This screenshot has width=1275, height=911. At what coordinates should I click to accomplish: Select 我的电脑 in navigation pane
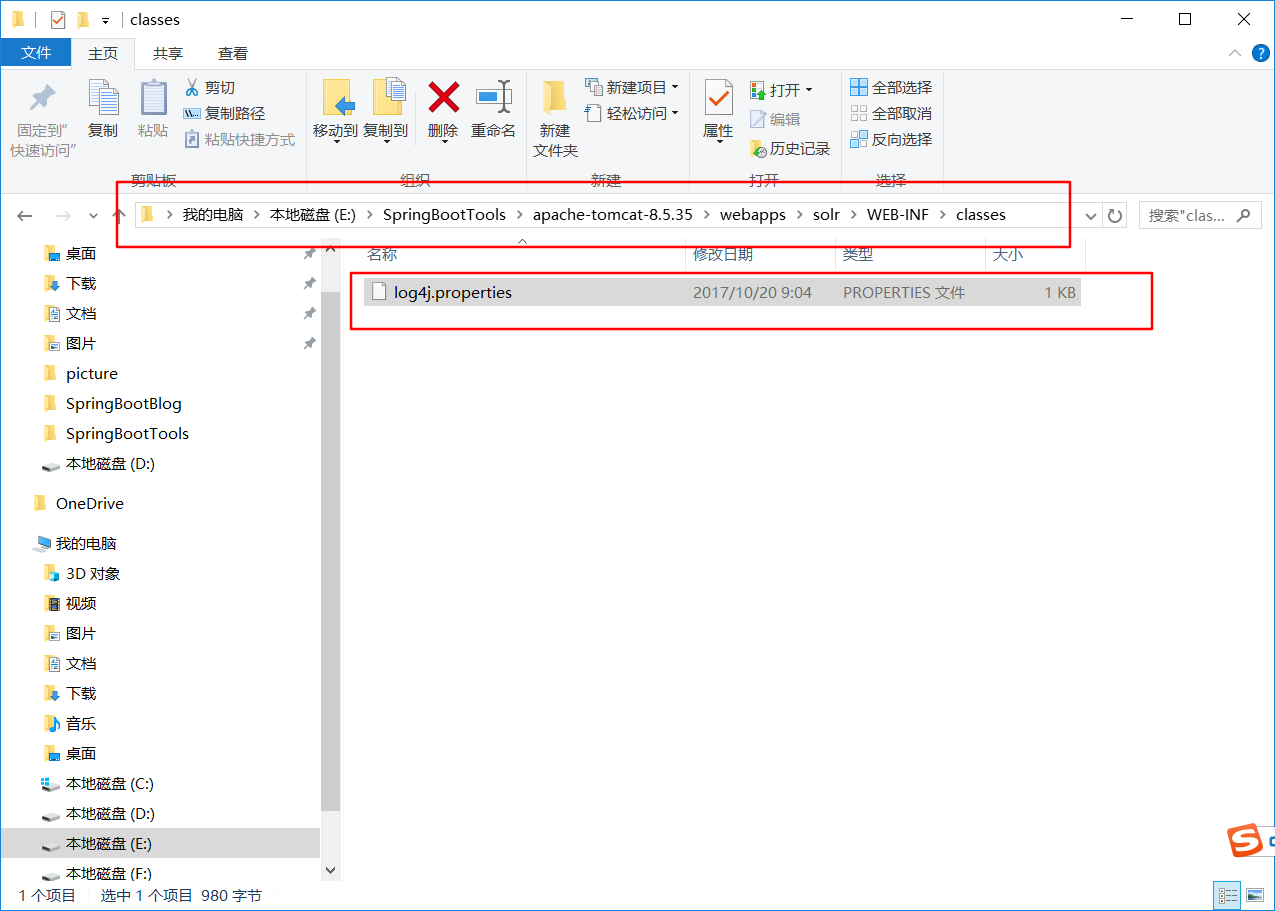pyautogui.click(x=86, y=544)
